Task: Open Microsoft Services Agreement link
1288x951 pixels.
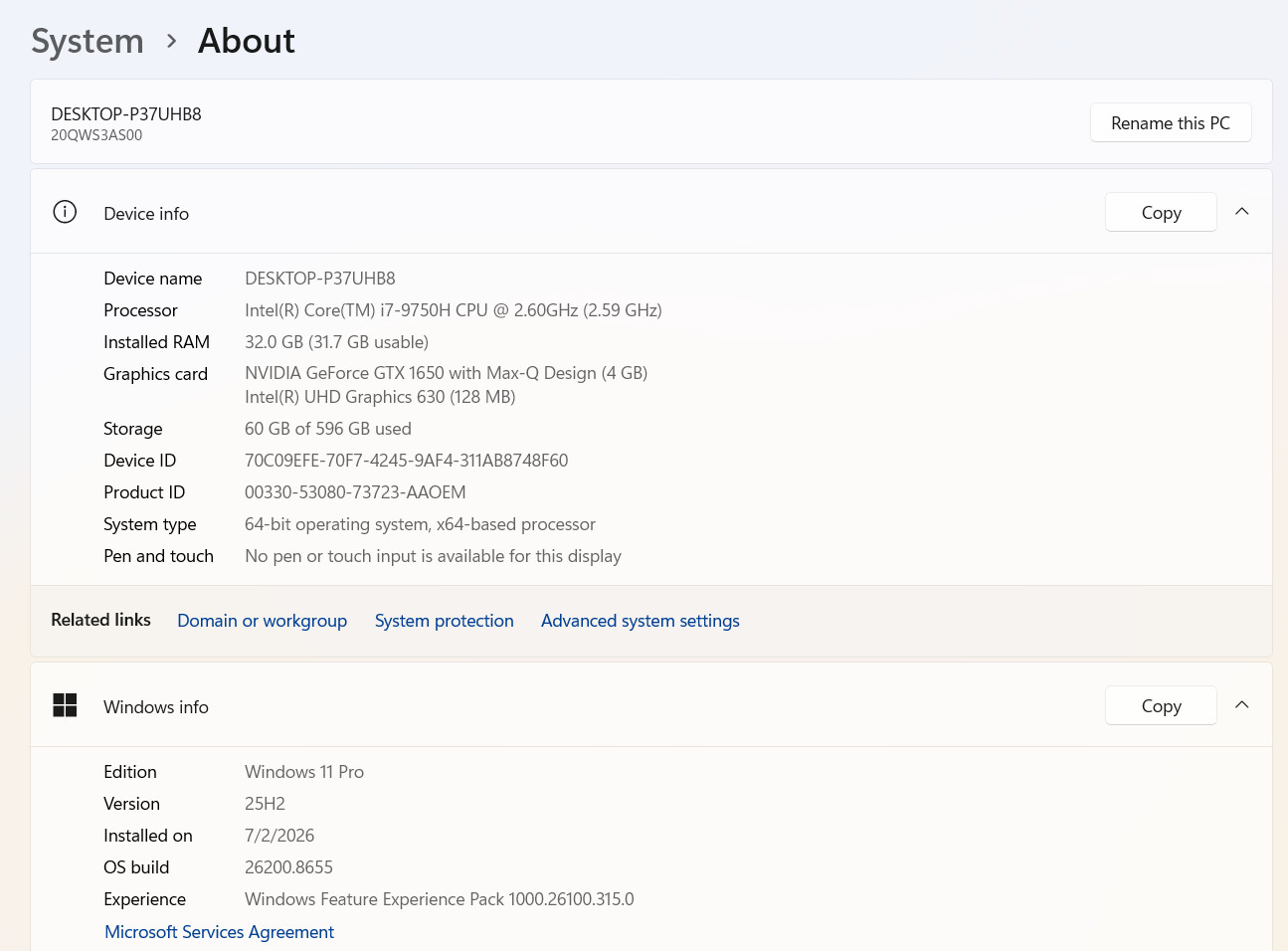Action: click(x=219, y=932)
